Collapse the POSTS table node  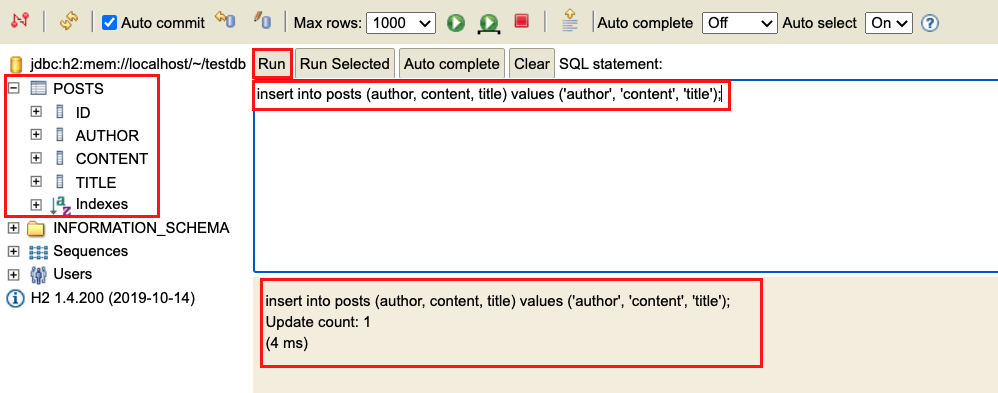click(x=13, y=89)
